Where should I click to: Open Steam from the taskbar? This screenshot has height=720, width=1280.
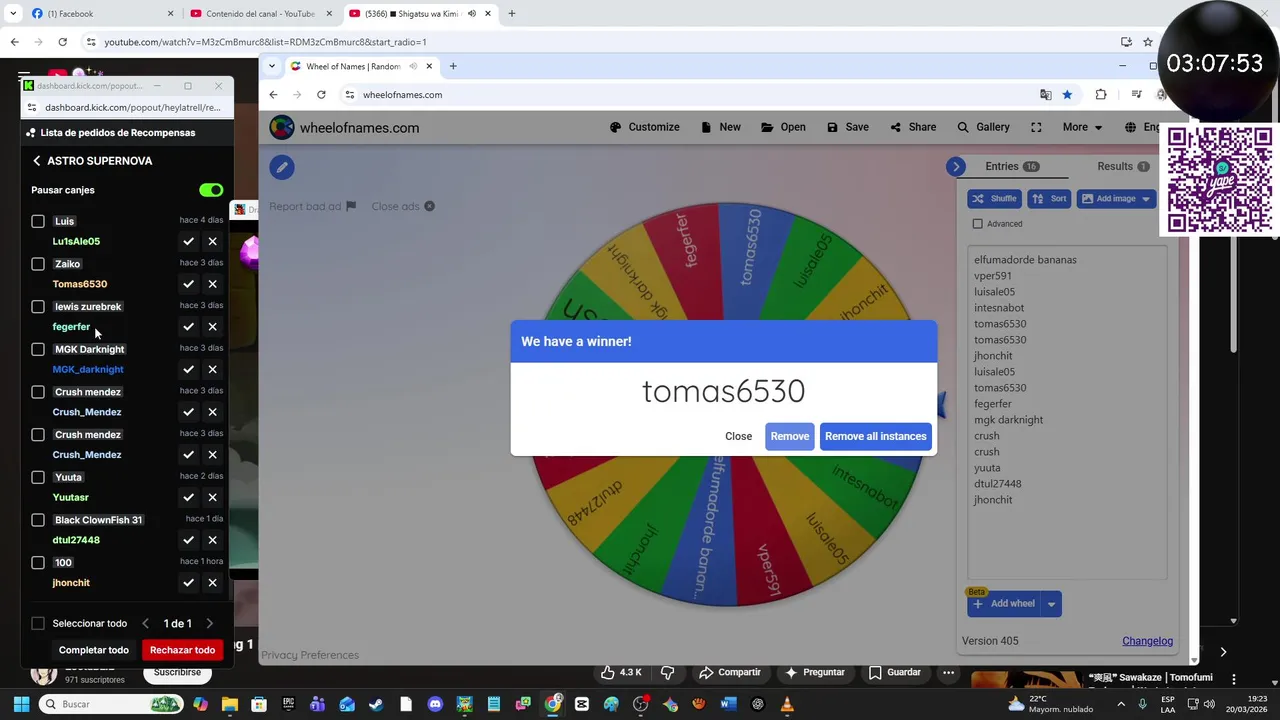point(376,704)
